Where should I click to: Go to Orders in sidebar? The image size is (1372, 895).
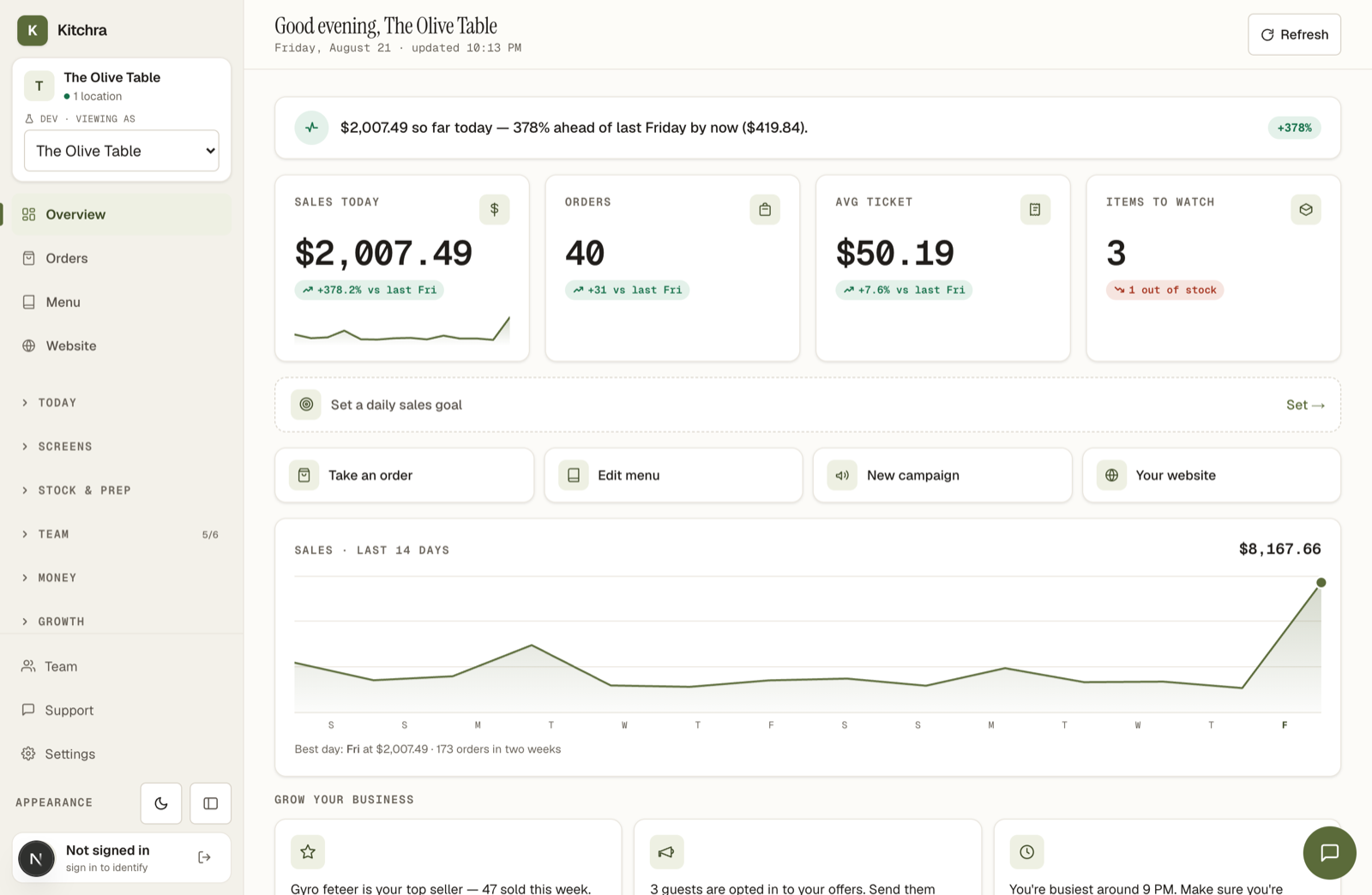pos(122,258)
